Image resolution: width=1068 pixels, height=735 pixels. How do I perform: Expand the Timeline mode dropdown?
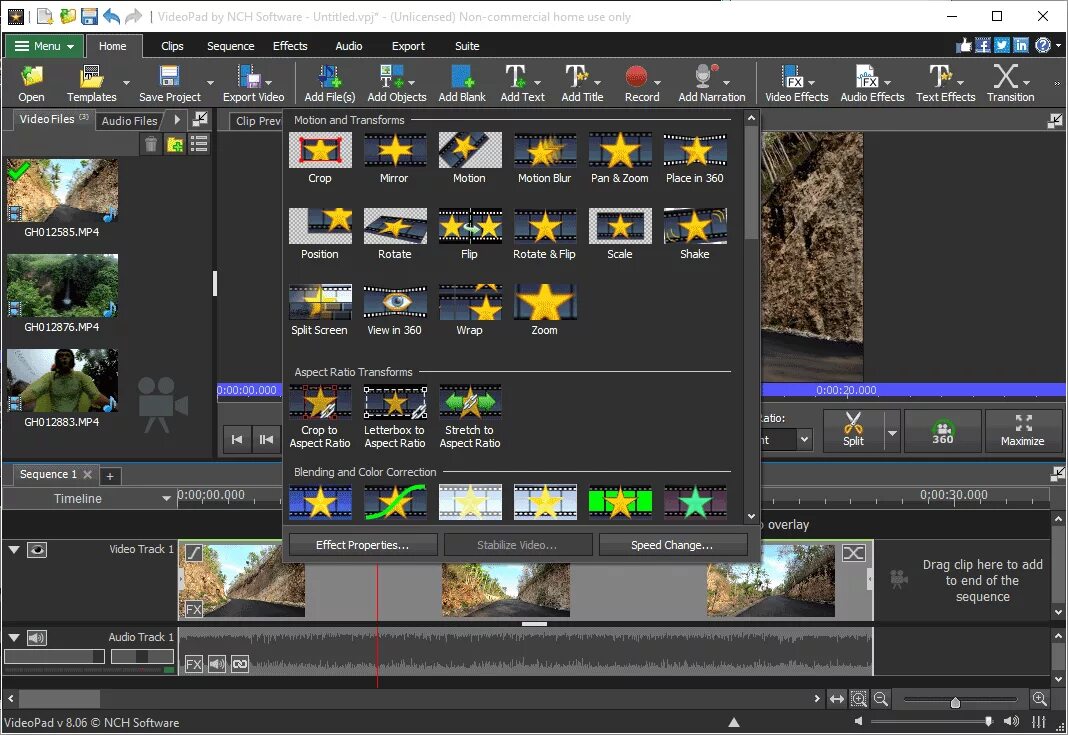tap(166, 499)
